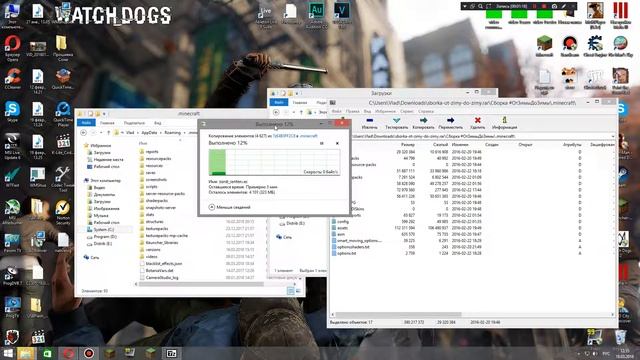Screen dimensions: 640x360
Task: Sort 7-Zip list by Размер column
Action: point(408,144)
